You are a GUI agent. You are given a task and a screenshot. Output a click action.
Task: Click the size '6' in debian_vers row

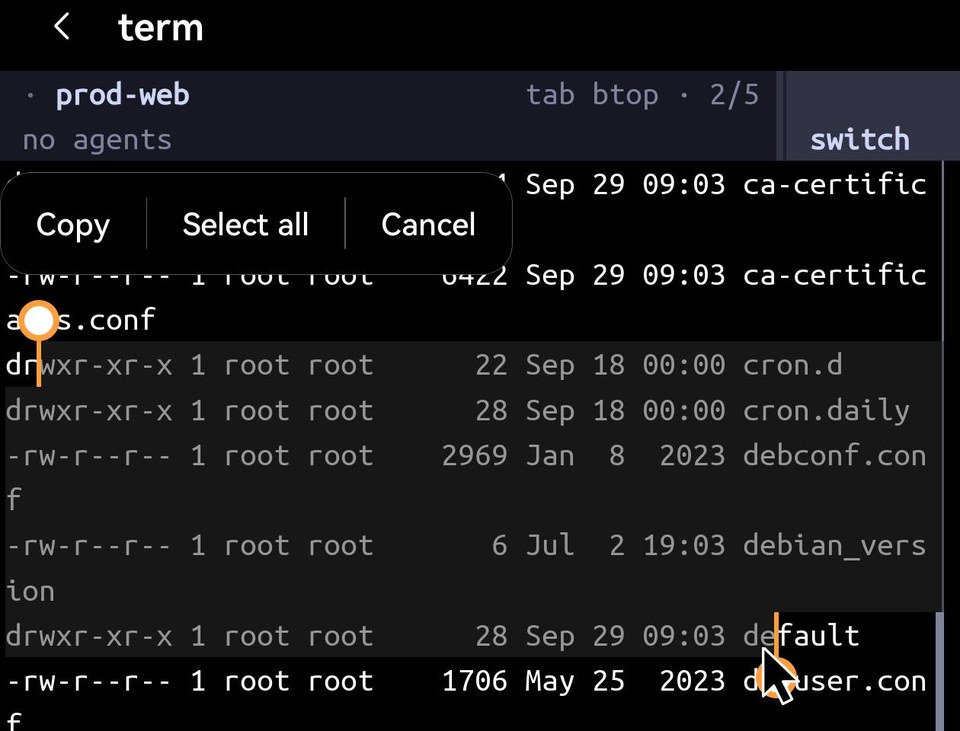click(500, 545)
